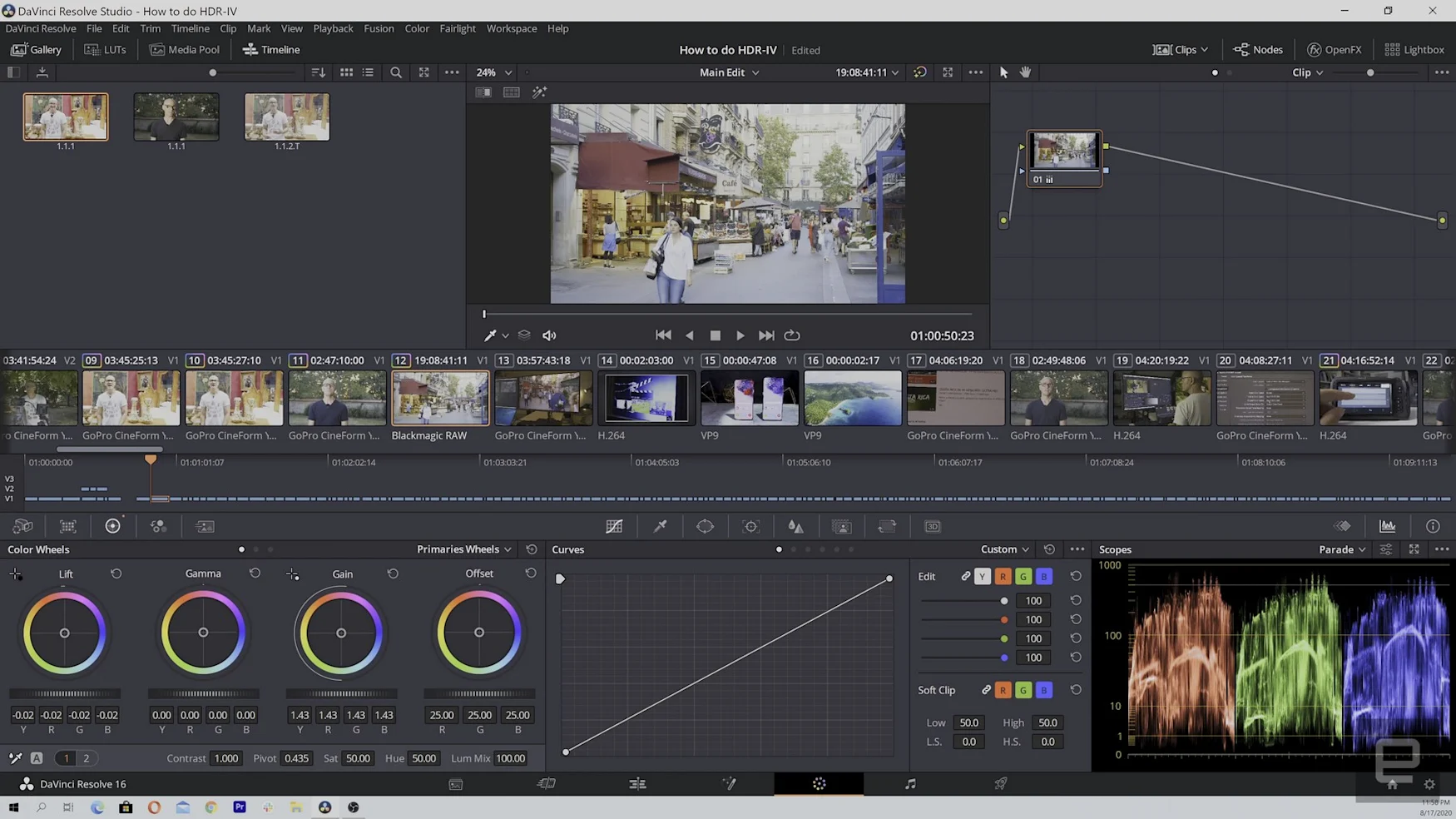Open the Parade scope type dropdown

[1342, 549]
